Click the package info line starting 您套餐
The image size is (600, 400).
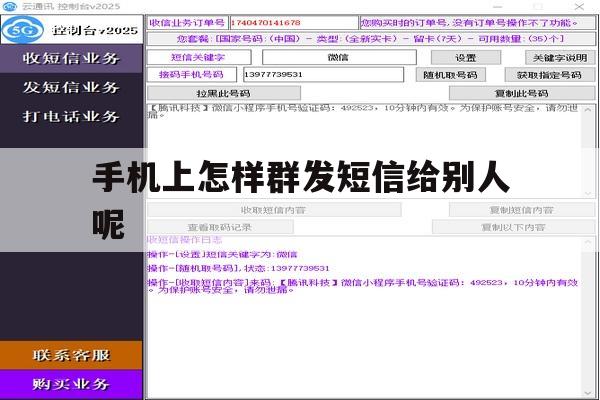[371, 39]
